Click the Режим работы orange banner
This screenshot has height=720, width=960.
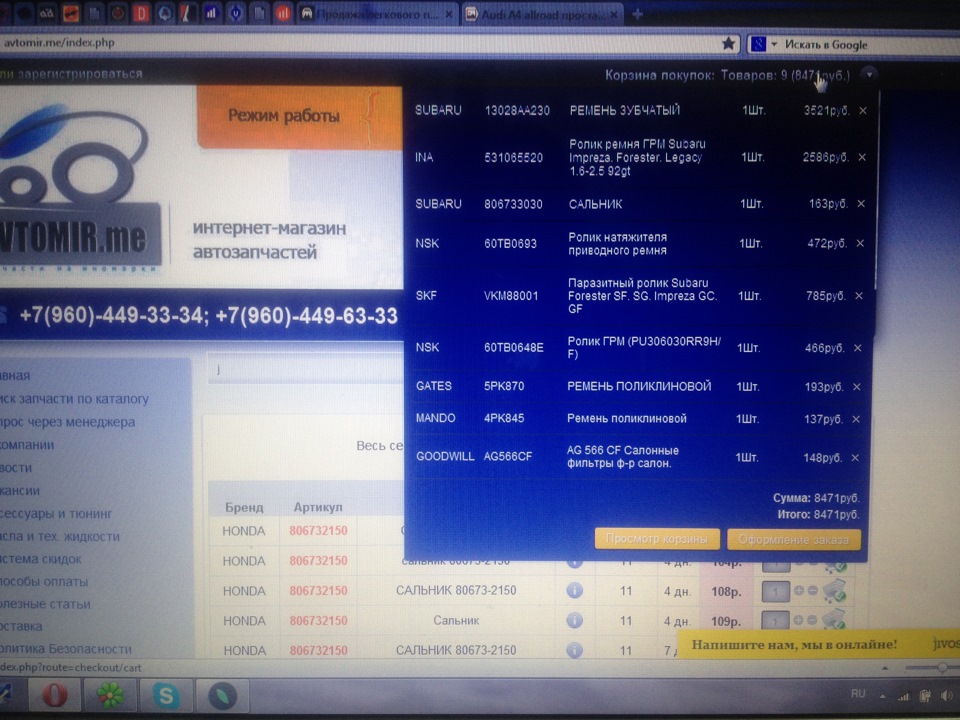click(x=299, y=116)
